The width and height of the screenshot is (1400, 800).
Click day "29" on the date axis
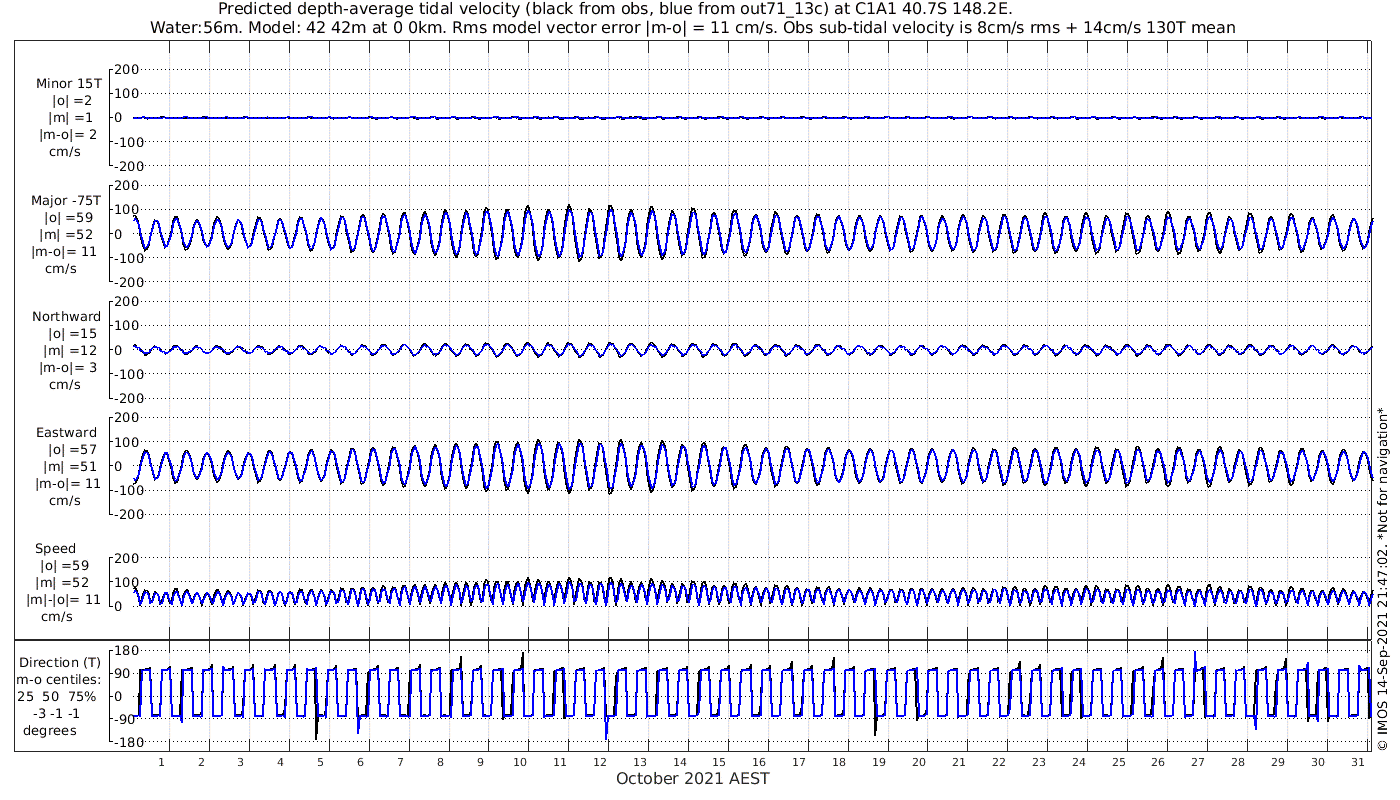pyautogui.click(x=1278, y=762)
